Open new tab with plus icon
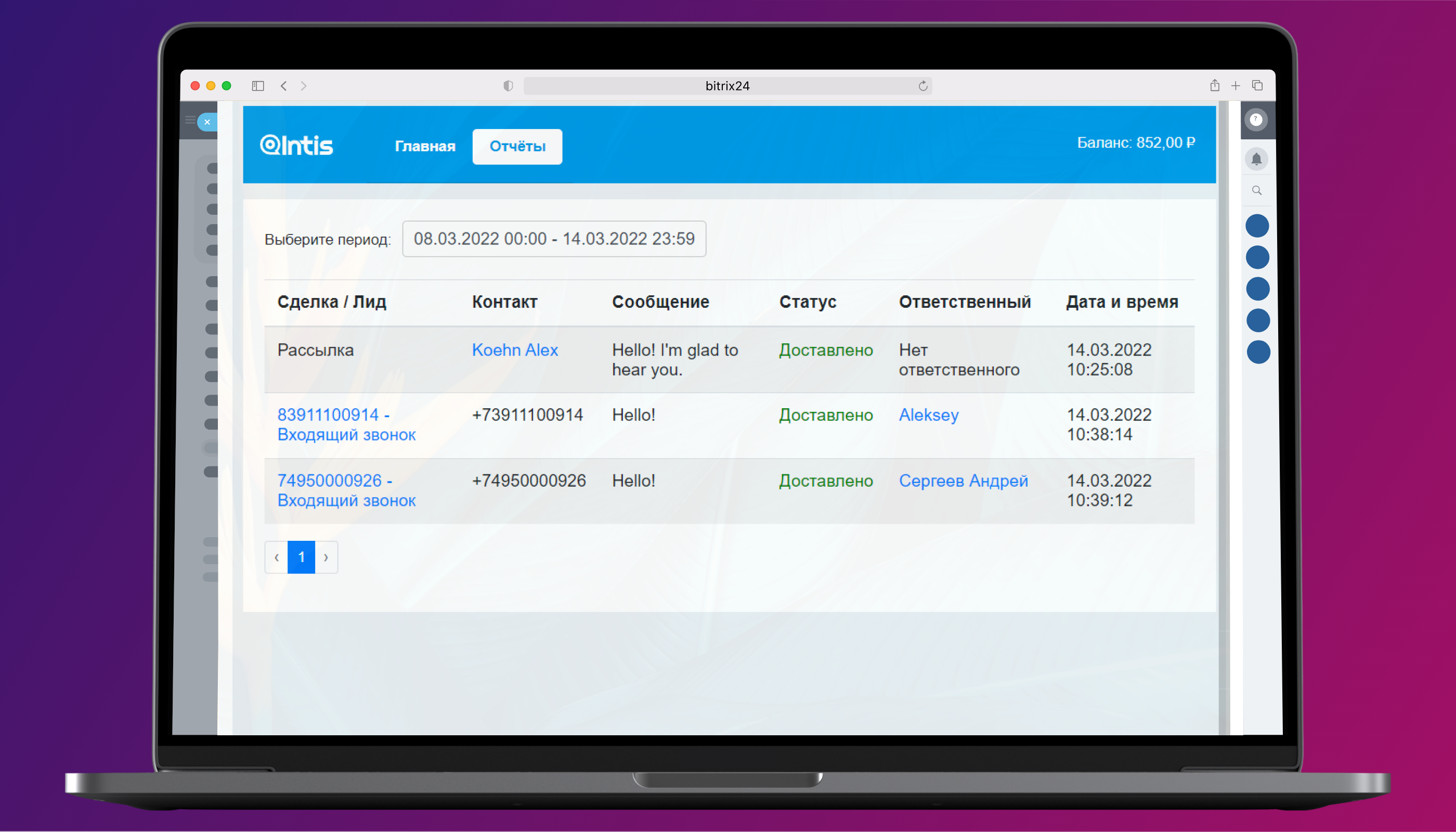 1236,86
